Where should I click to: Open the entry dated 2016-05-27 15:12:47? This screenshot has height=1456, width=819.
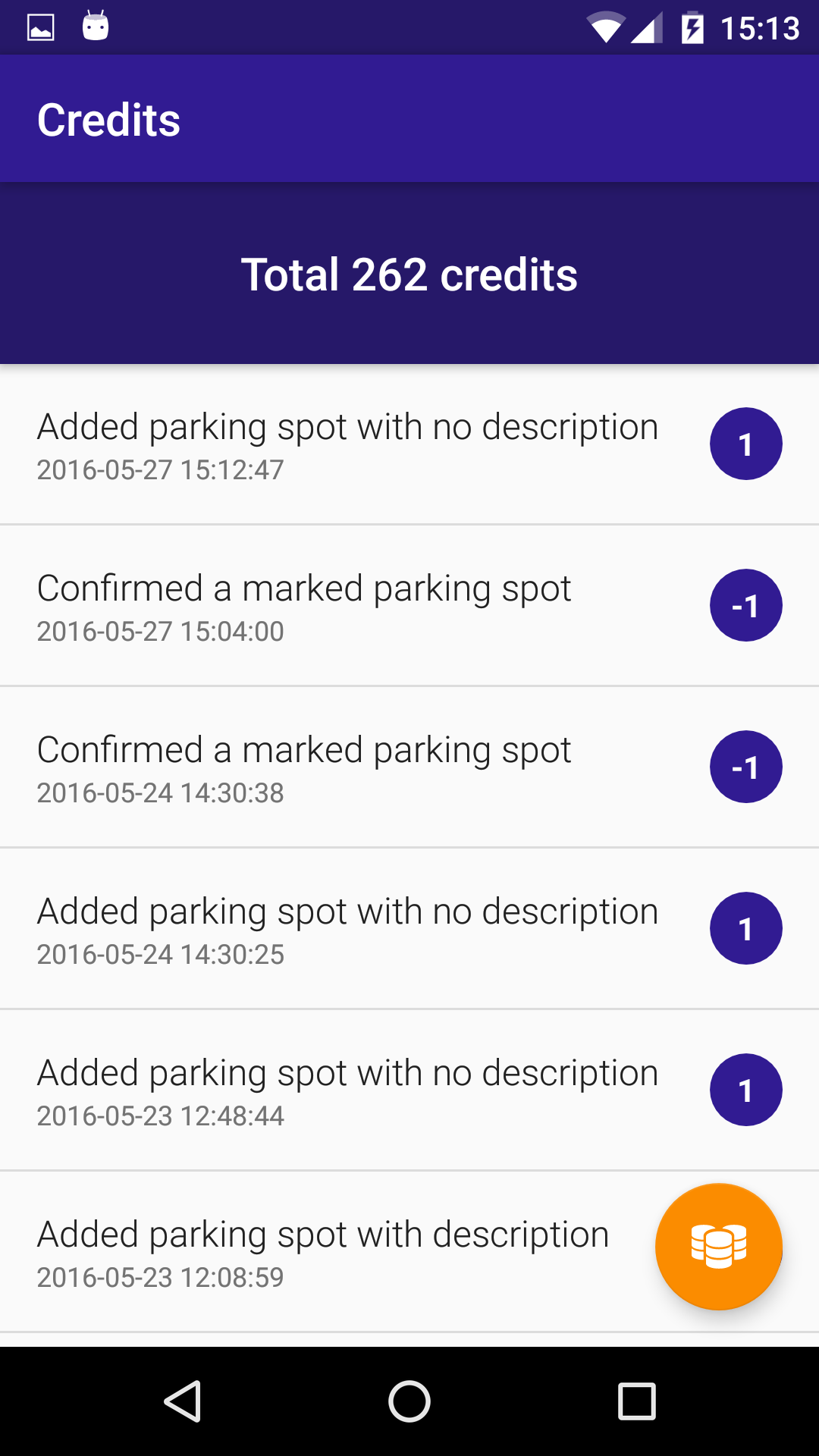pyautogui.click(x=347, y=445)
